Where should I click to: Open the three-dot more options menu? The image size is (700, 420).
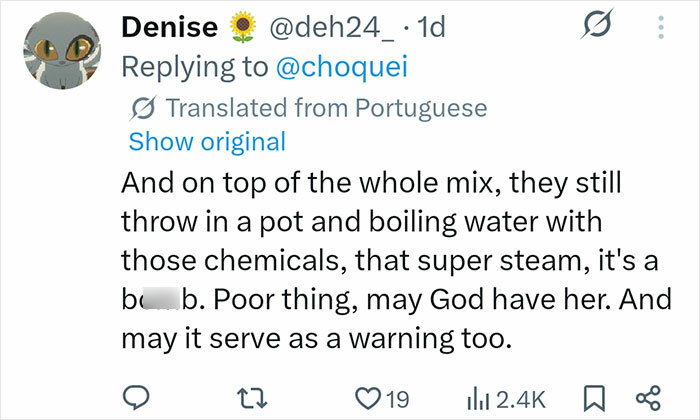click(x=661, y=29)
